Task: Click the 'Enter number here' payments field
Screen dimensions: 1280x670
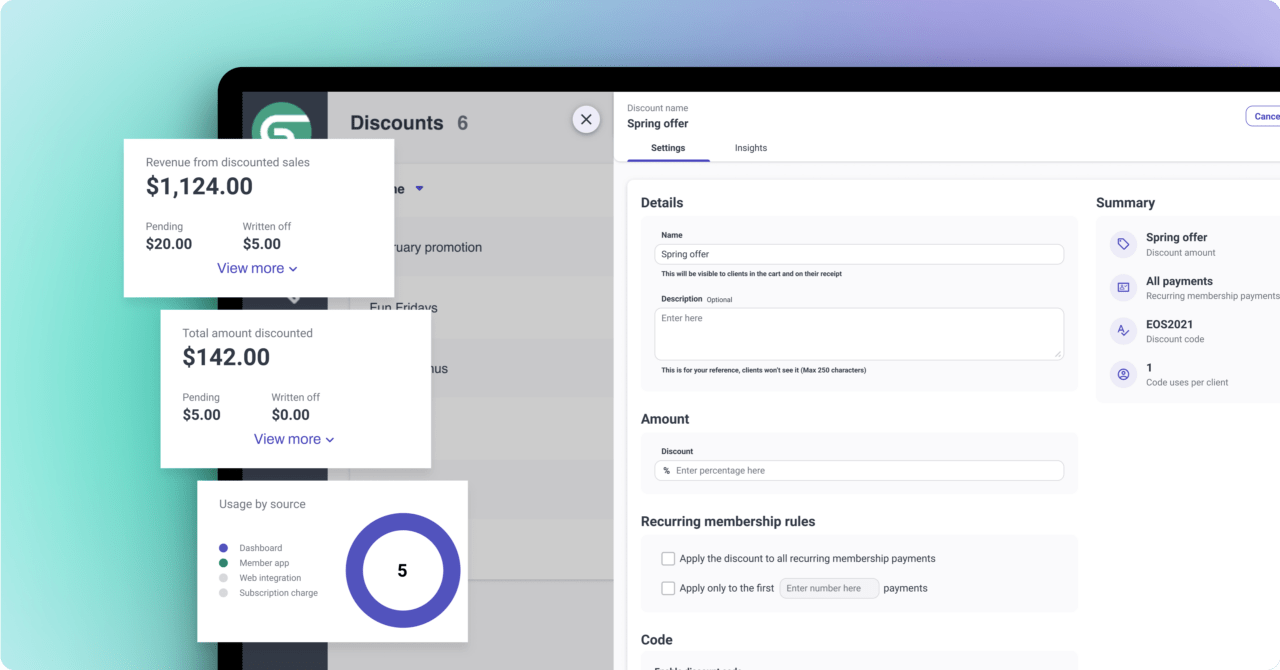Action: click(829, 588)
